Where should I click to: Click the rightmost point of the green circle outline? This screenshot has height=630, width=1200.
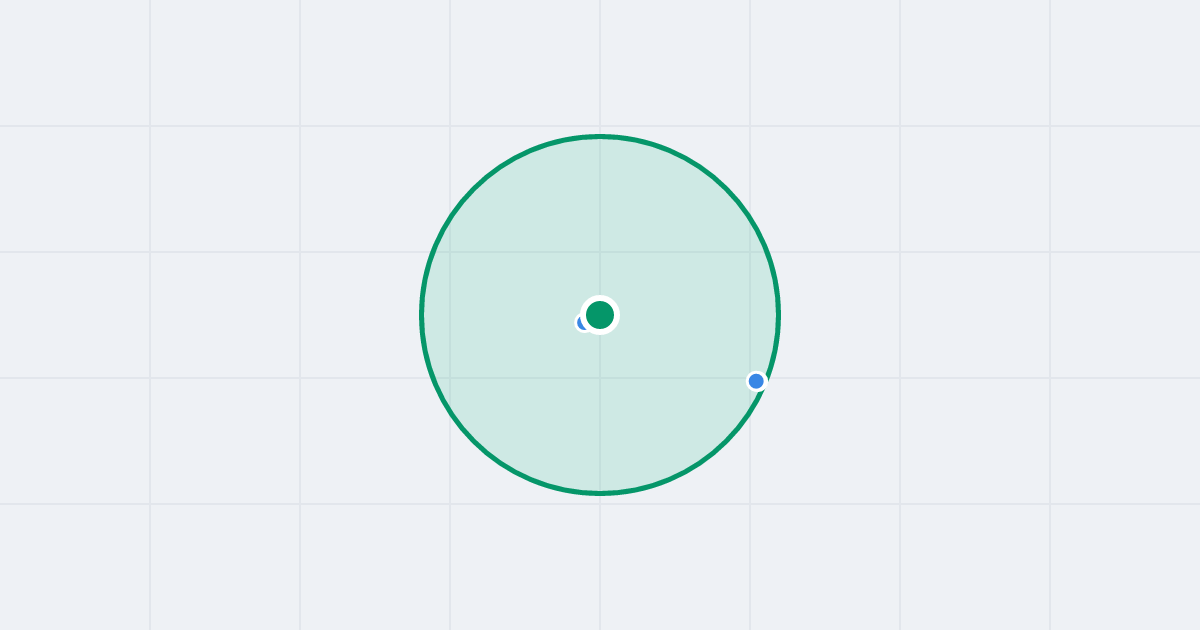point(778,315)
